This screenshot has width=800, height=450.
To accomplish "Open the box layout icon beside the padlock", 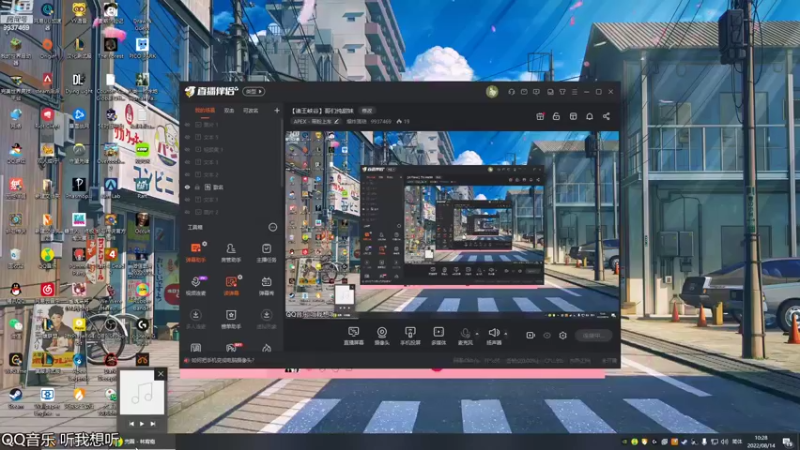I will pyautogui.click(x=573, y=116).
